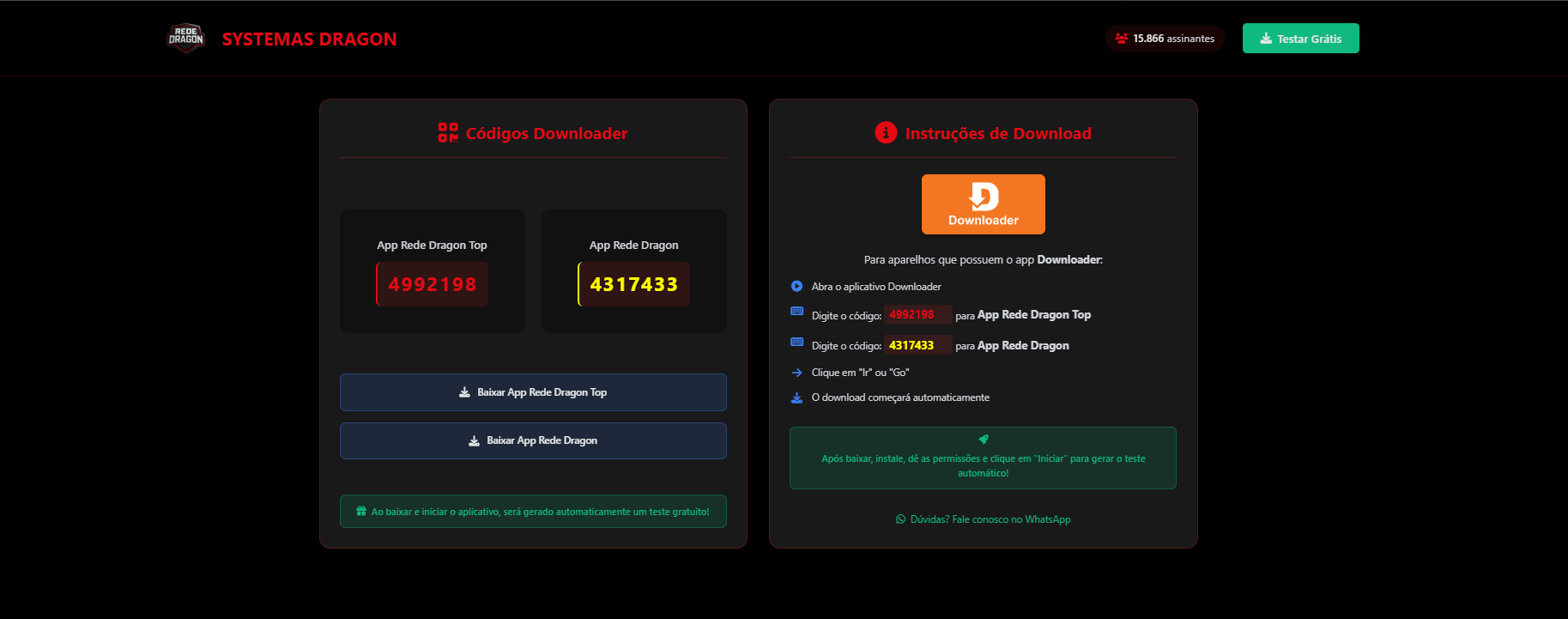Click the SYSTEMAS DRAGON site title
The height and width of the screenshot is (619, 1568).
coord(309,39)
